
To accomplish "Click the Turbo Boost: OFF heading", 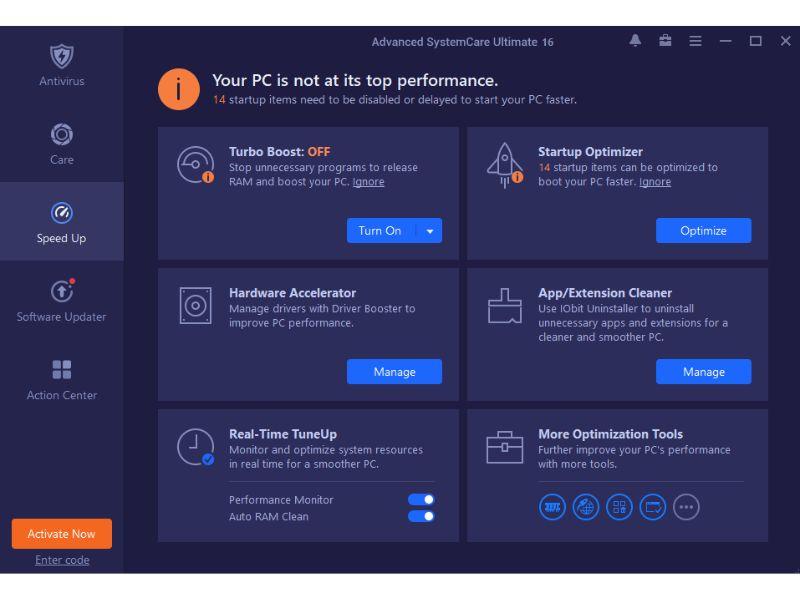I will [280, 152].
